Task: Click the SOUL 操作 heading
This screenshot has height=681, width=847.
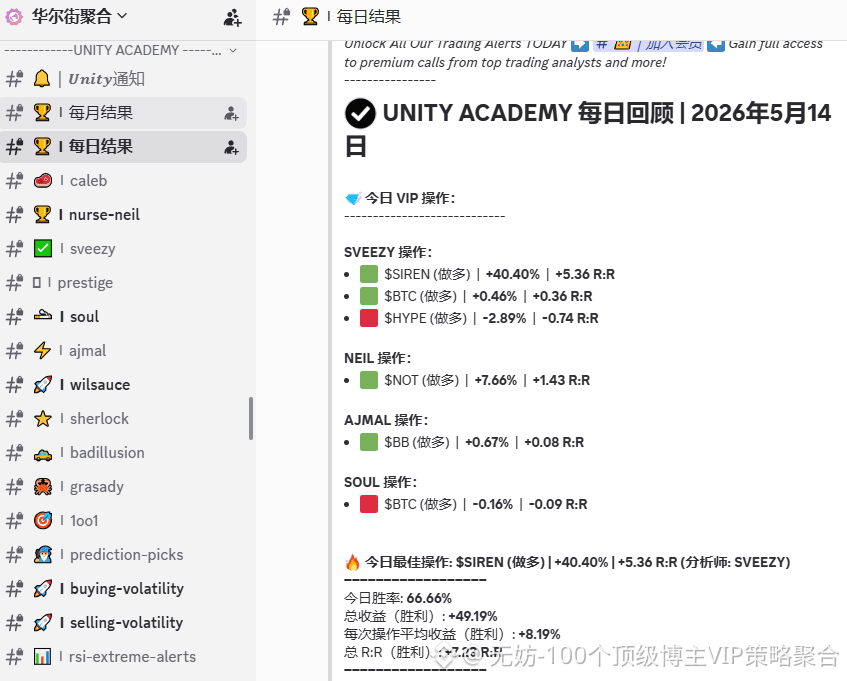Action: point(380,482)
